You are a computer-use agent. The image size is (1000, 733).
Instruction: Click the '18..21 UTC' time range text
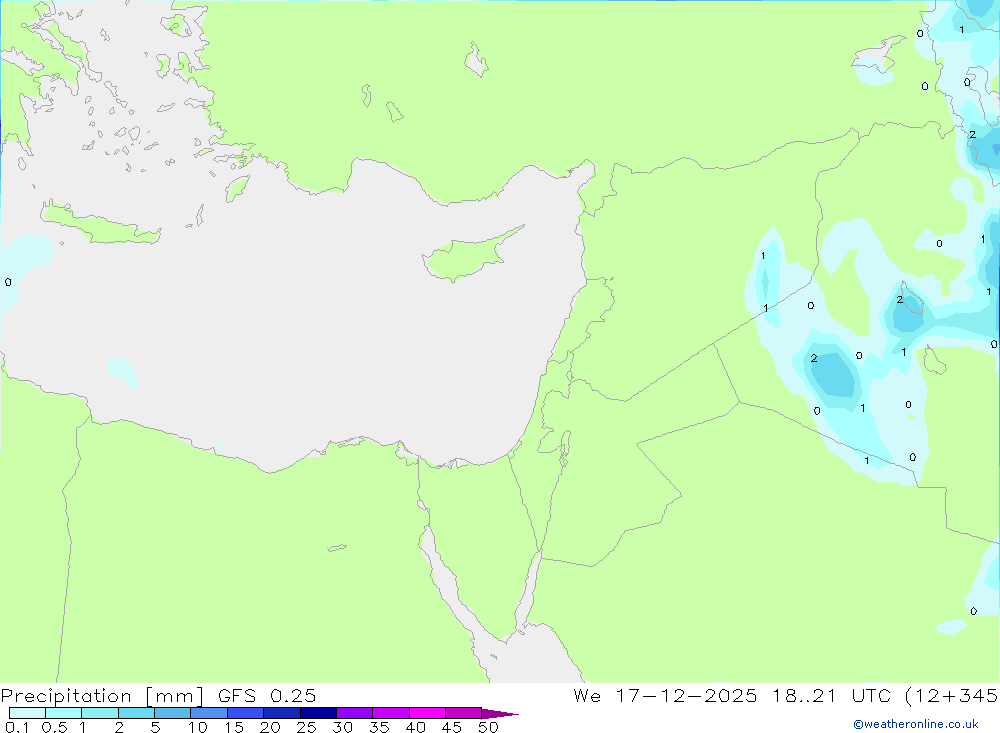coord(832,695)
